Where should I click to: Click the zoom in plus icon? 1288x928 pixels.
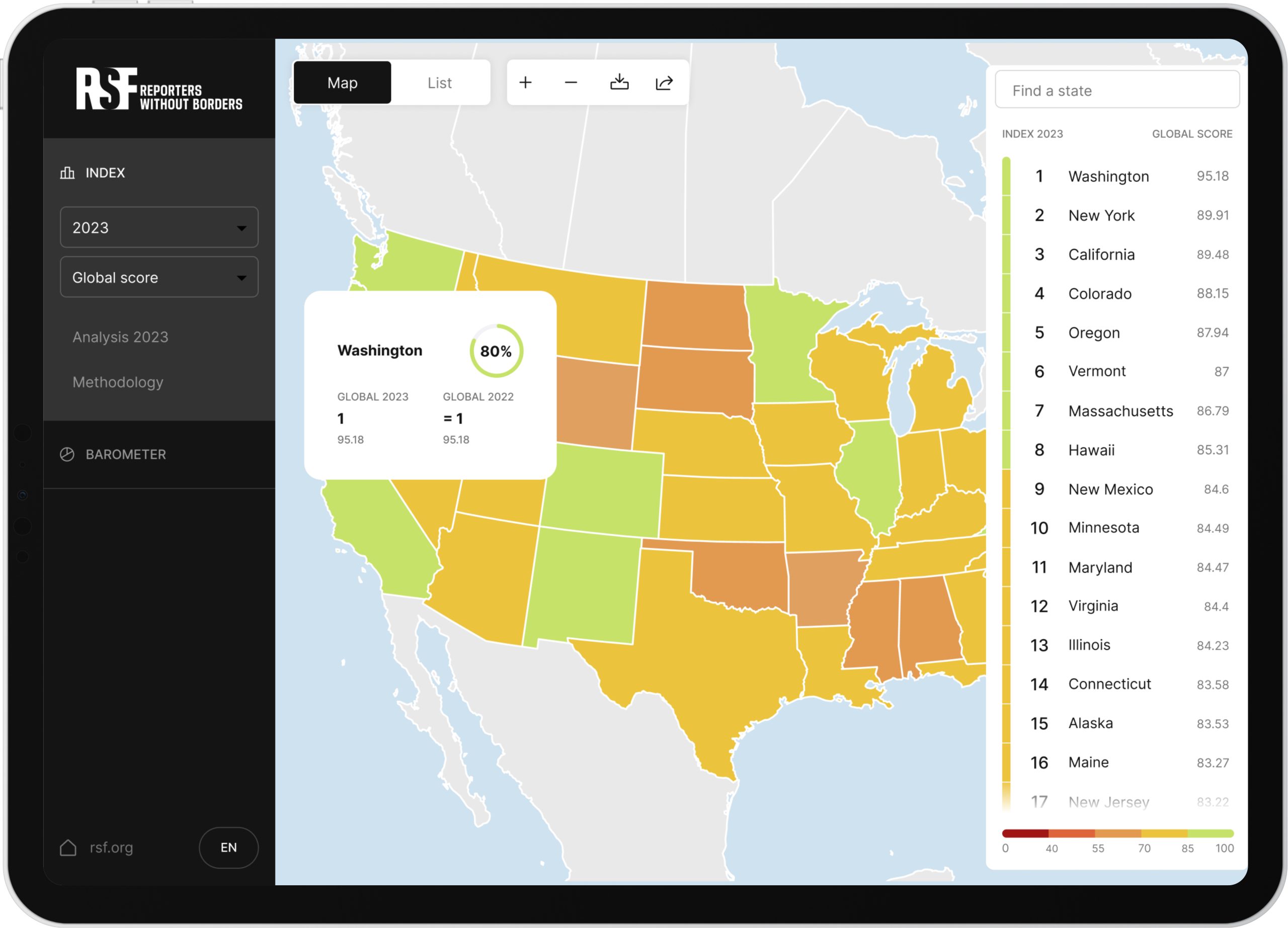point(525,83)
